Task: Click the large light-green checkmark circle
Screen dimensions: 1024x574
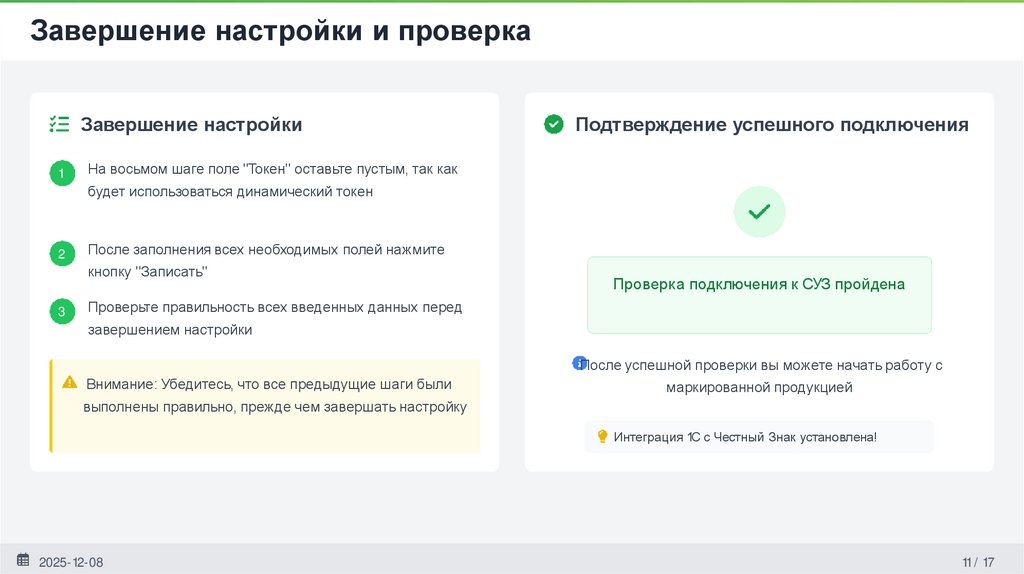Action: pyautogui.click(x=759, y=212)
